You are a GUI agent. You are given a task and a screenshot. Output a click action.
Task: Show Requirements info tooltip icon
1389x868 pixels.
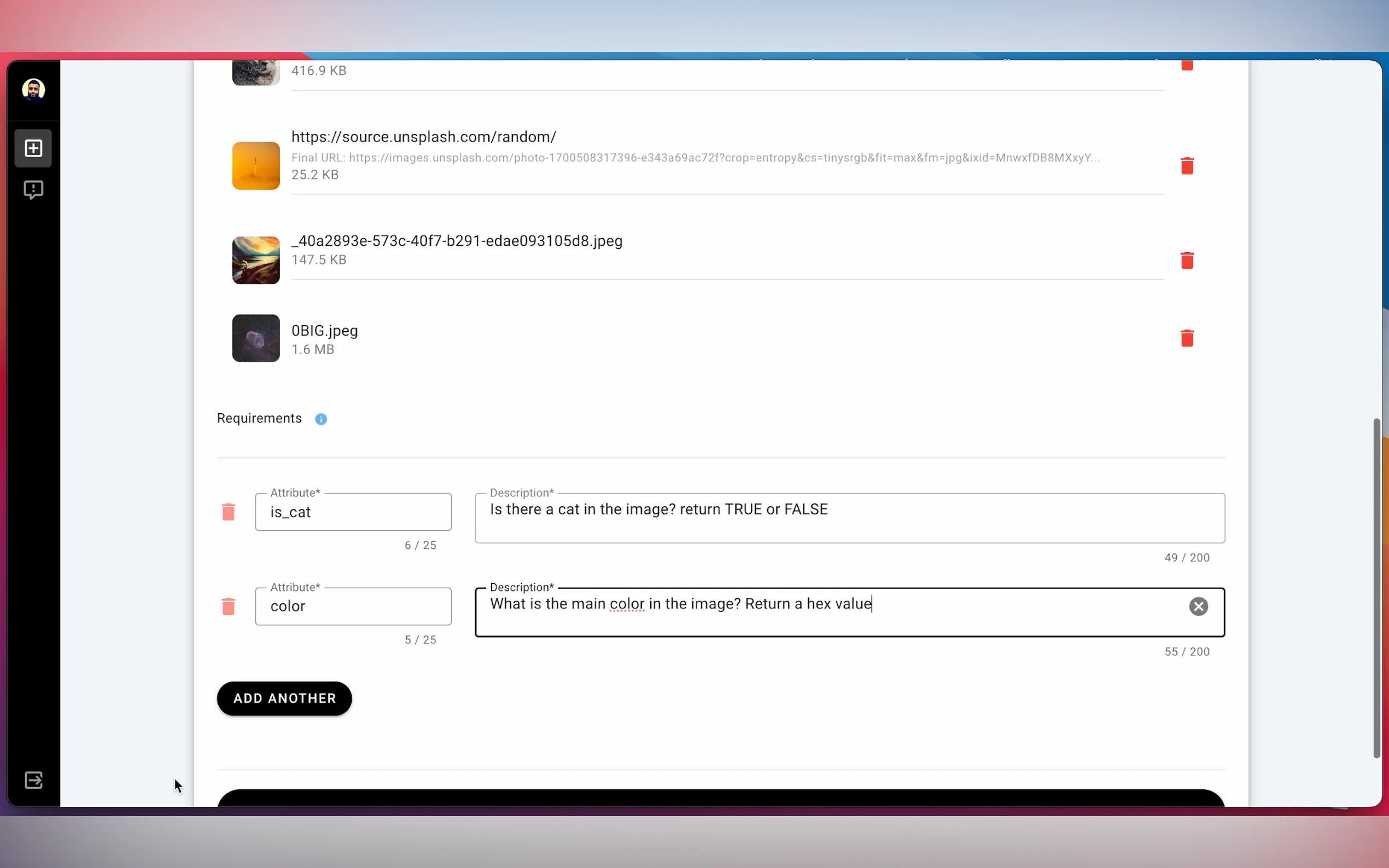coord(321,419)
